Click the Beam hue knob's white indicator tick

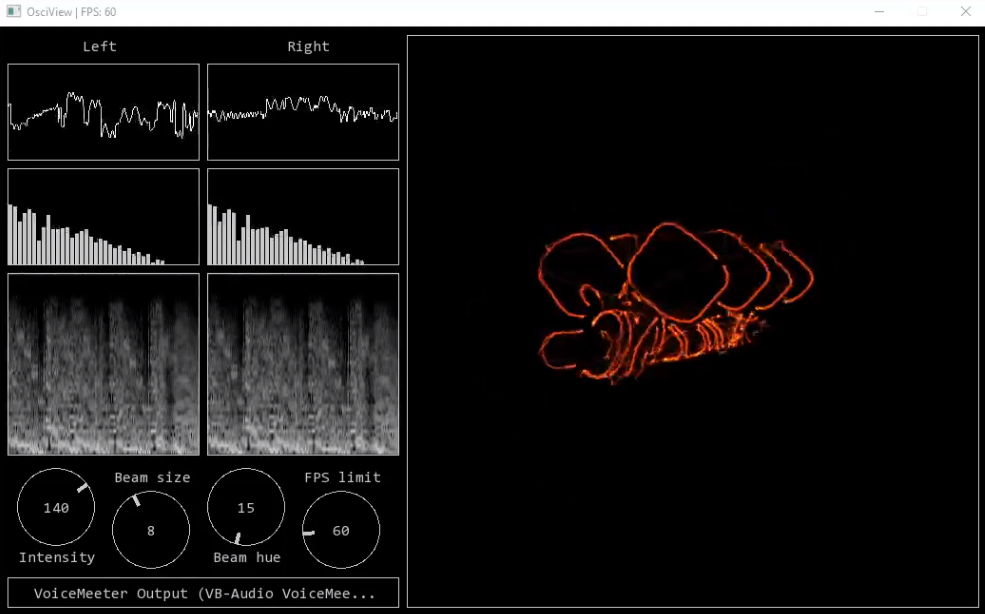(x=237, y=538)
